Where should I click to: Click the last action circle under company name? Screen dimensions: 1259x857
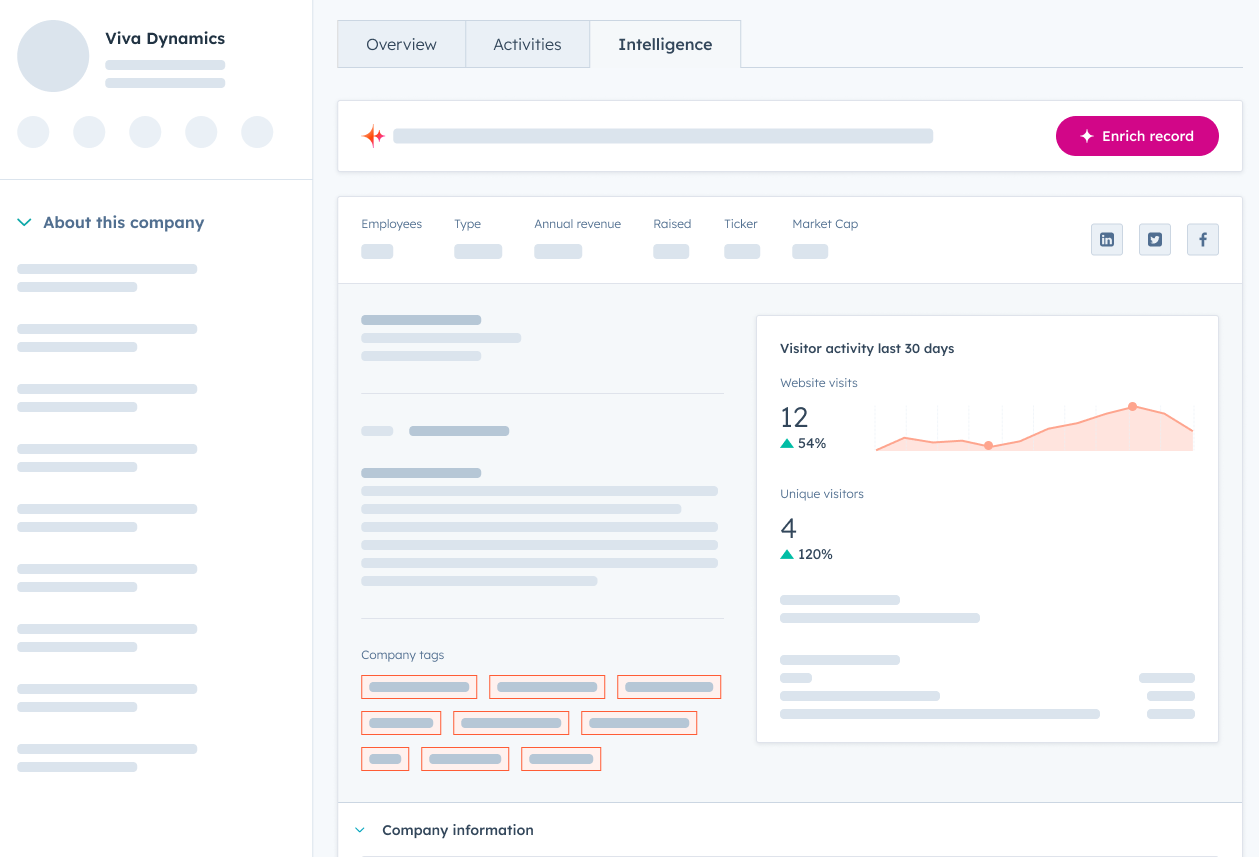[x=257, y=132]
